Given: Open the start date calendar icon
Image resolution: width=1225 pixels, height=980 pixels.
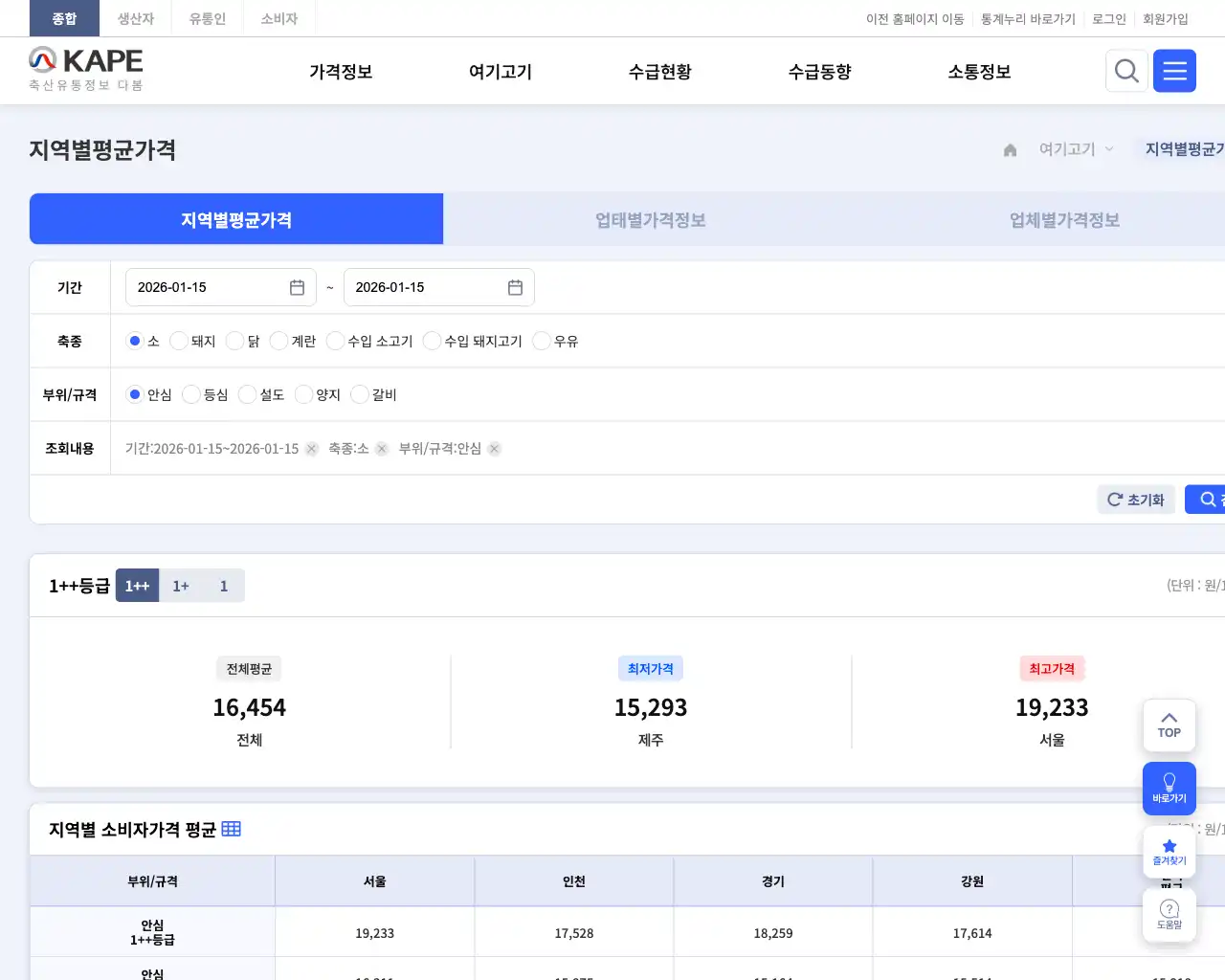Looking at the screenshot, I should coord(297,286).
